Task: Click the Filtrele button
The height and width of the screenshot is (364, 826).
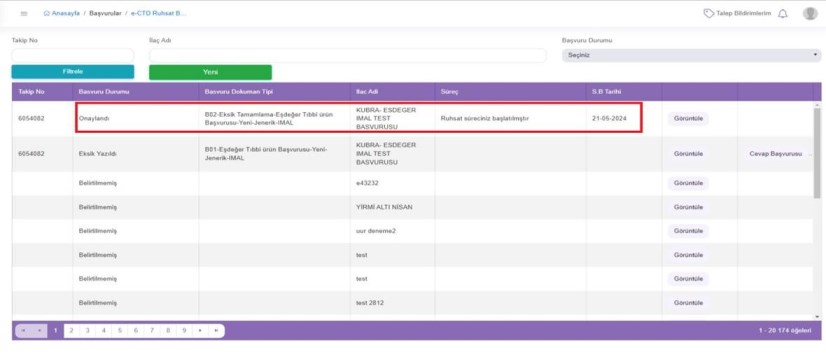Action: tap(73, 72)
